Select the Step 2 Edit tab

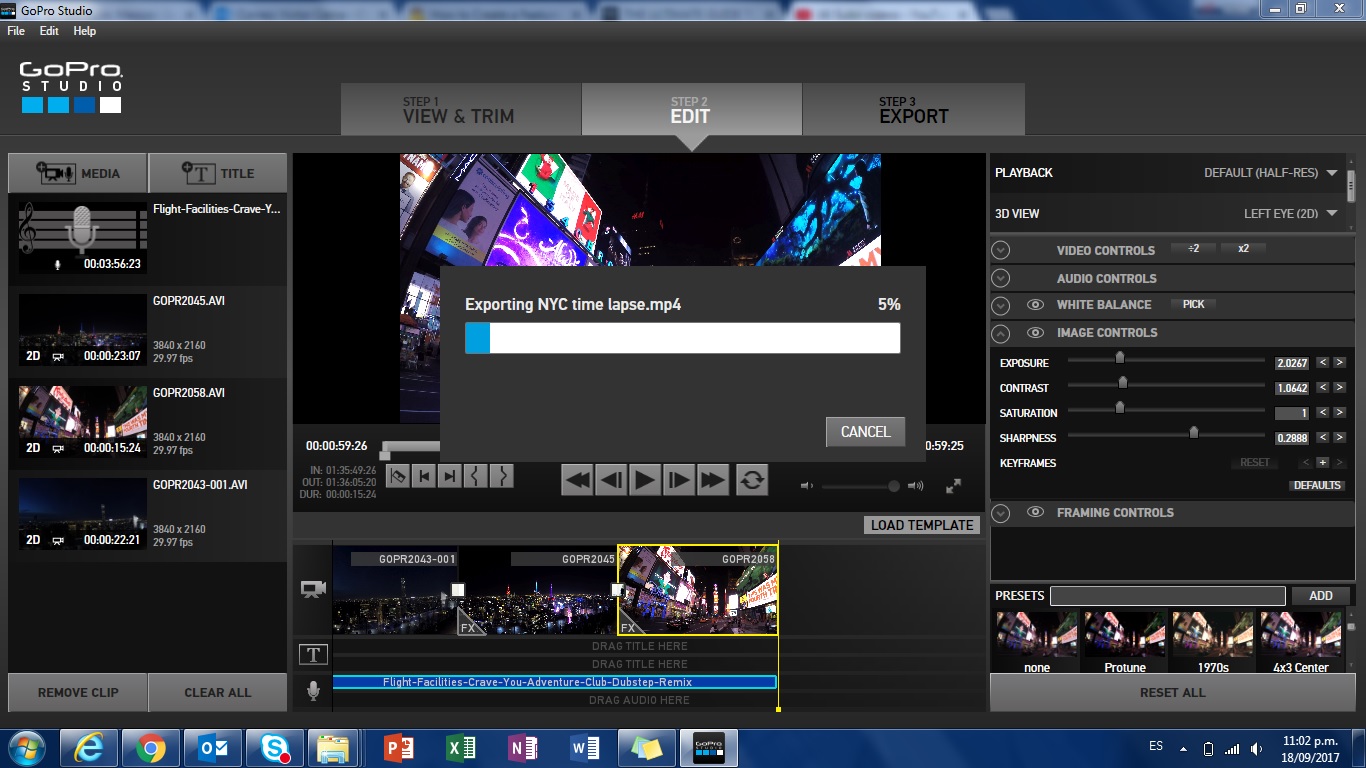[691, 109]
